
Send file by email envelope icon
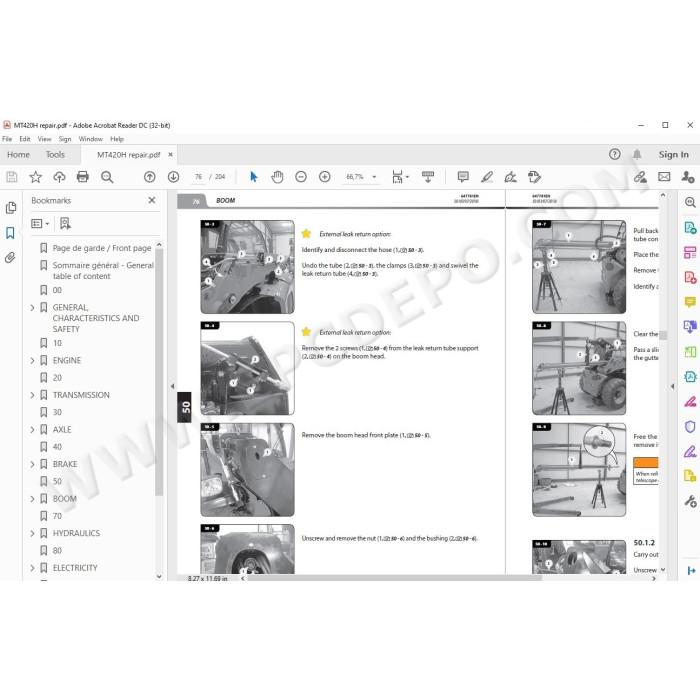(664, 177)
